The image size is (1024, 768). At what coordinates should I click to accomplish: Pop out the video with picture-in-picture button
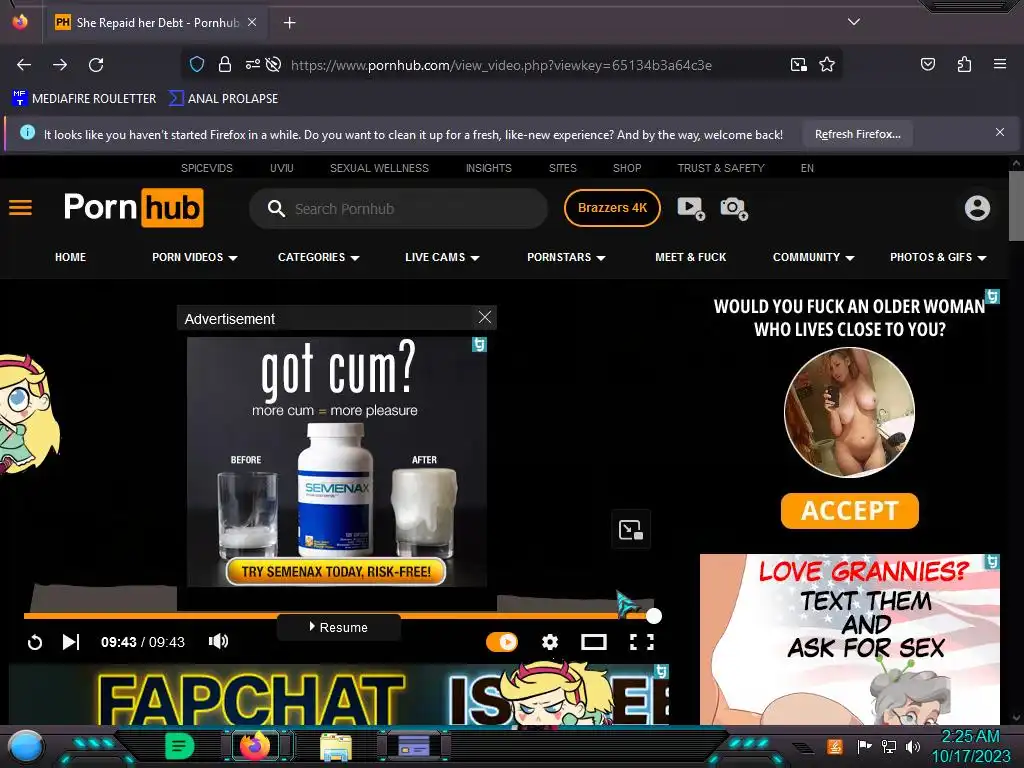coord(631,529)
